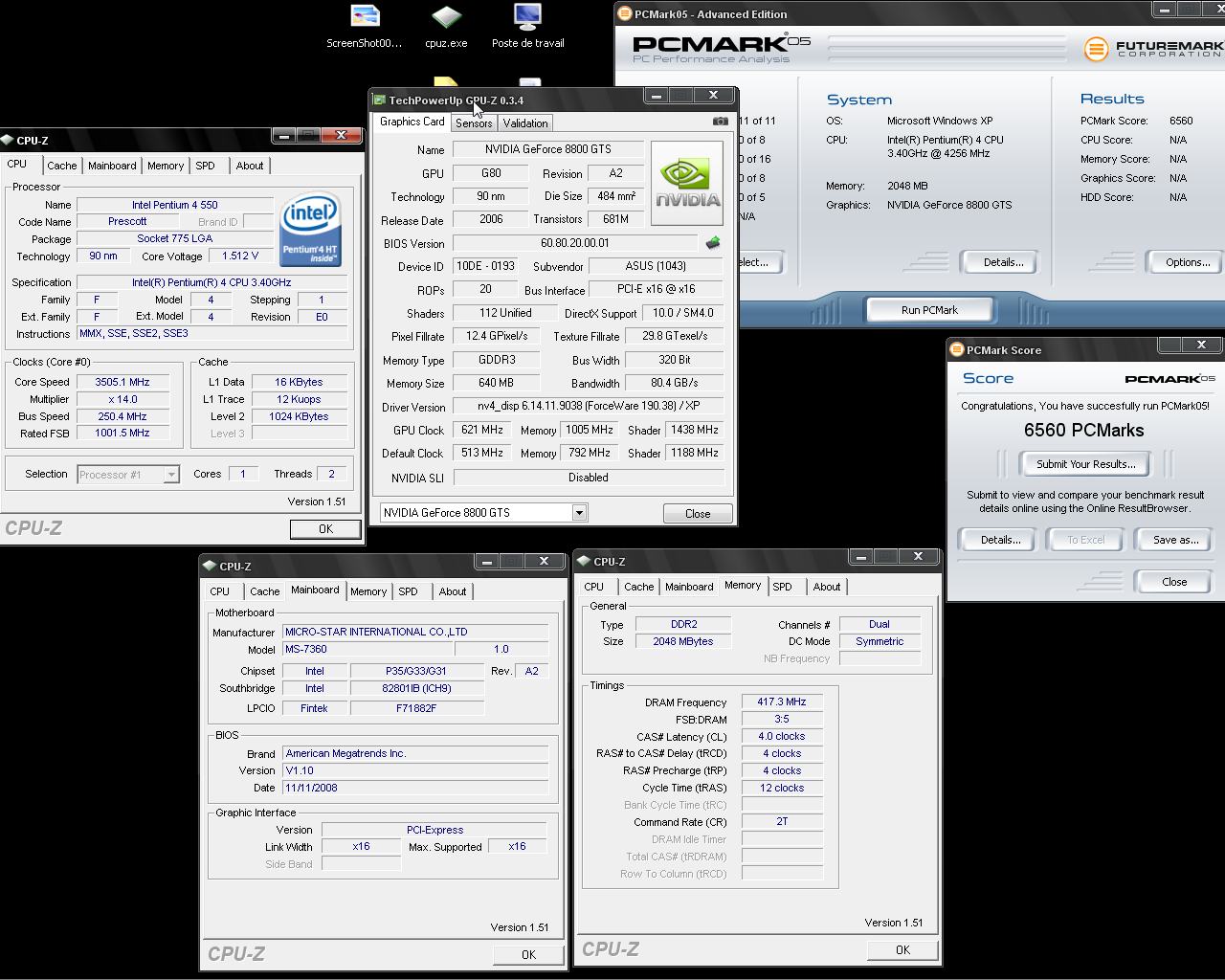Select the Graphics Card tab in GPU-Z
This screenshot has width=1225, height=980.
(x=412, y=122)
